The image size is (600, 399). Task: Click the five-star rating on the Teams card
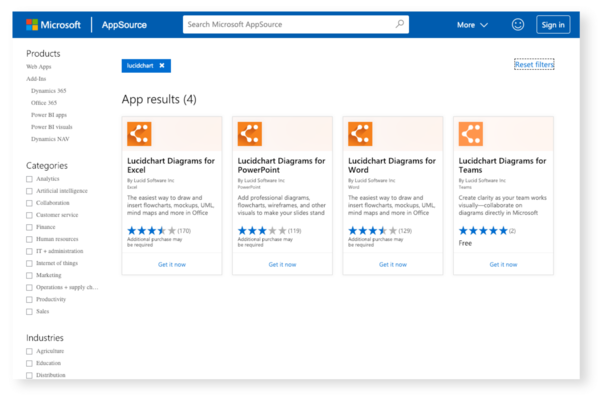[483, 231]
